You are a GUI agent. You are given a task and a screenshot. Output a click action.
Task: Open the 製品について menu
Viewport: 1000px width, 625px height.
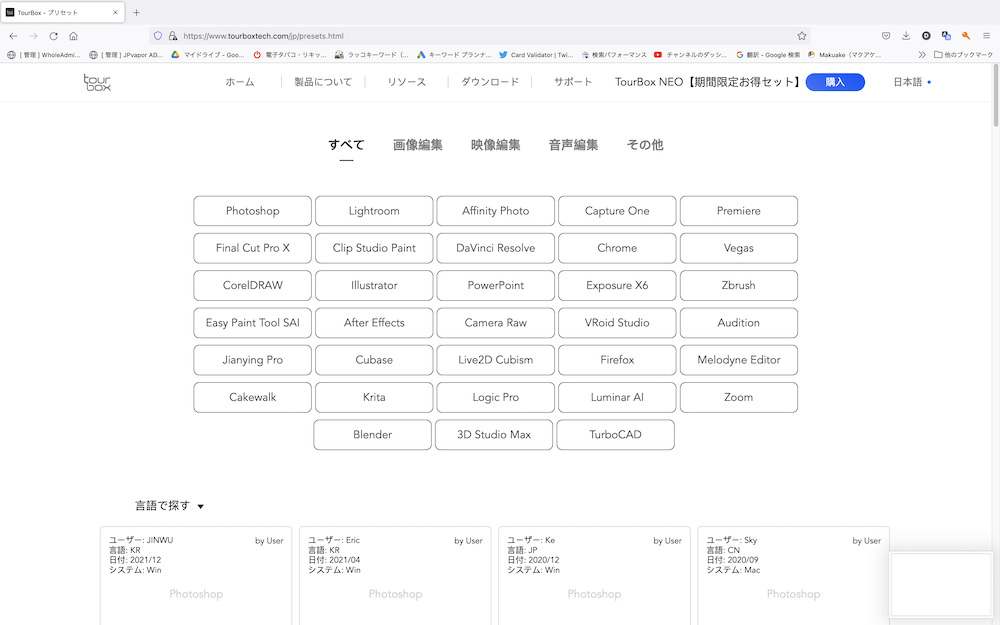tap(323, 82)
